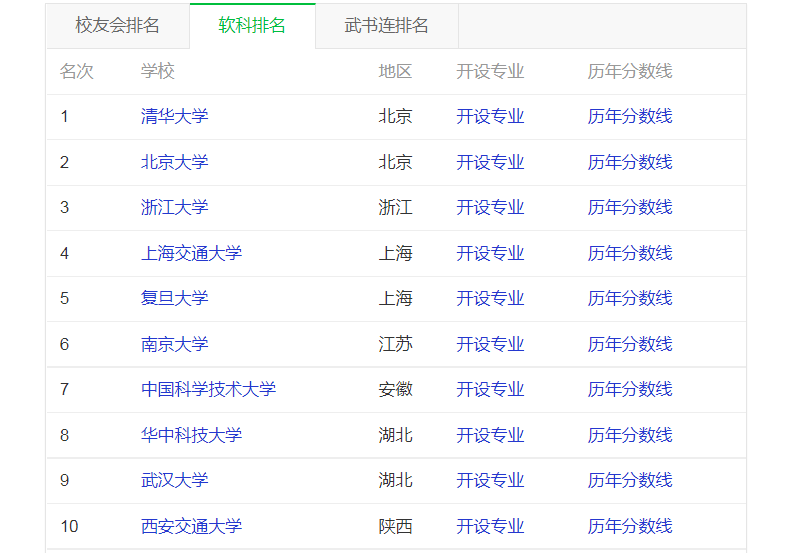
Task: View 开设专业 for 华中科技大学
Action: tap(490, 435)
